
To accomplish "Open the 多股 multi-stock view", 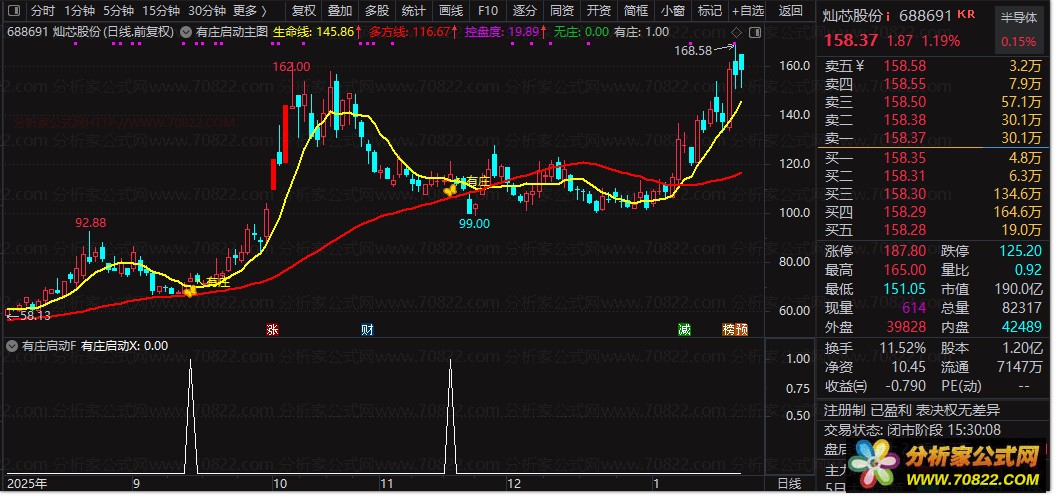I will (377, 11).
